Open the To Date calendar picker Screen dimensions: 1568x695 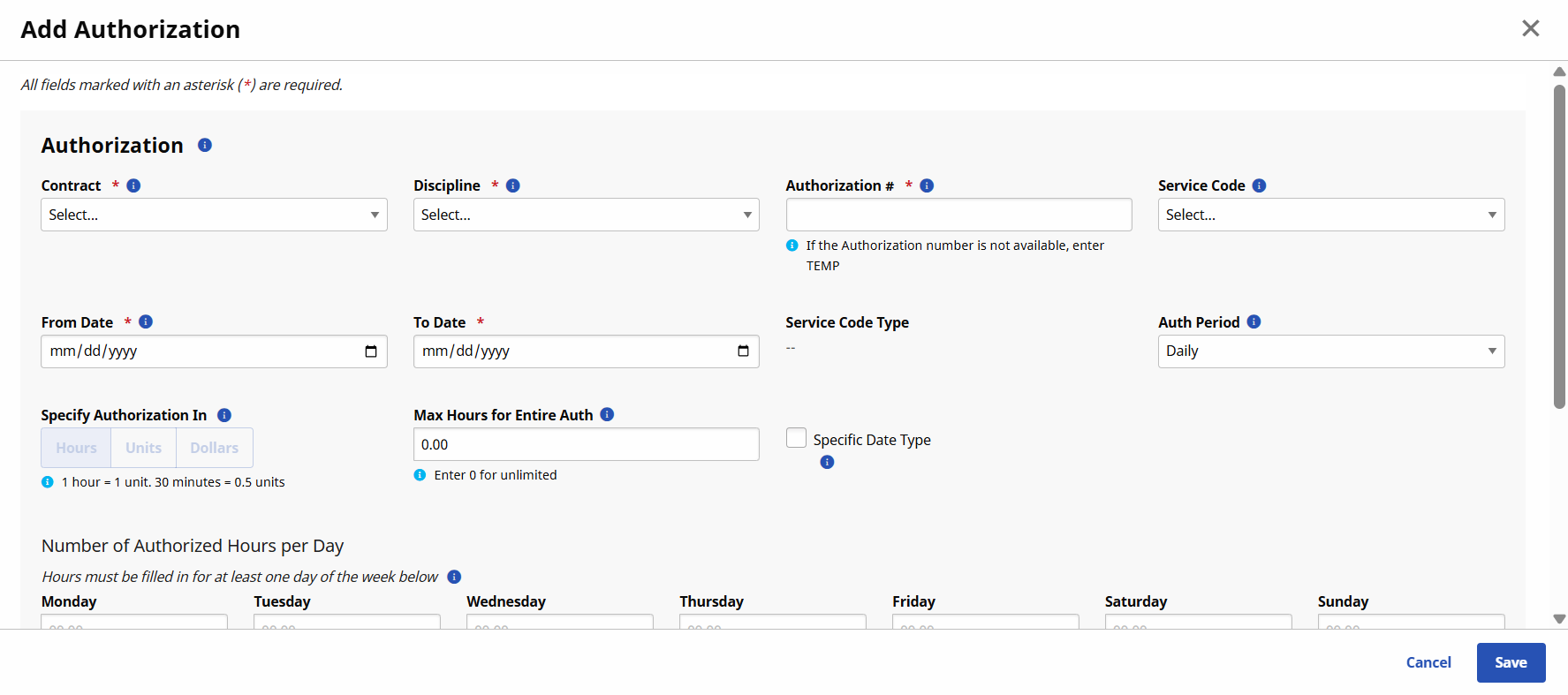point(743,351)
